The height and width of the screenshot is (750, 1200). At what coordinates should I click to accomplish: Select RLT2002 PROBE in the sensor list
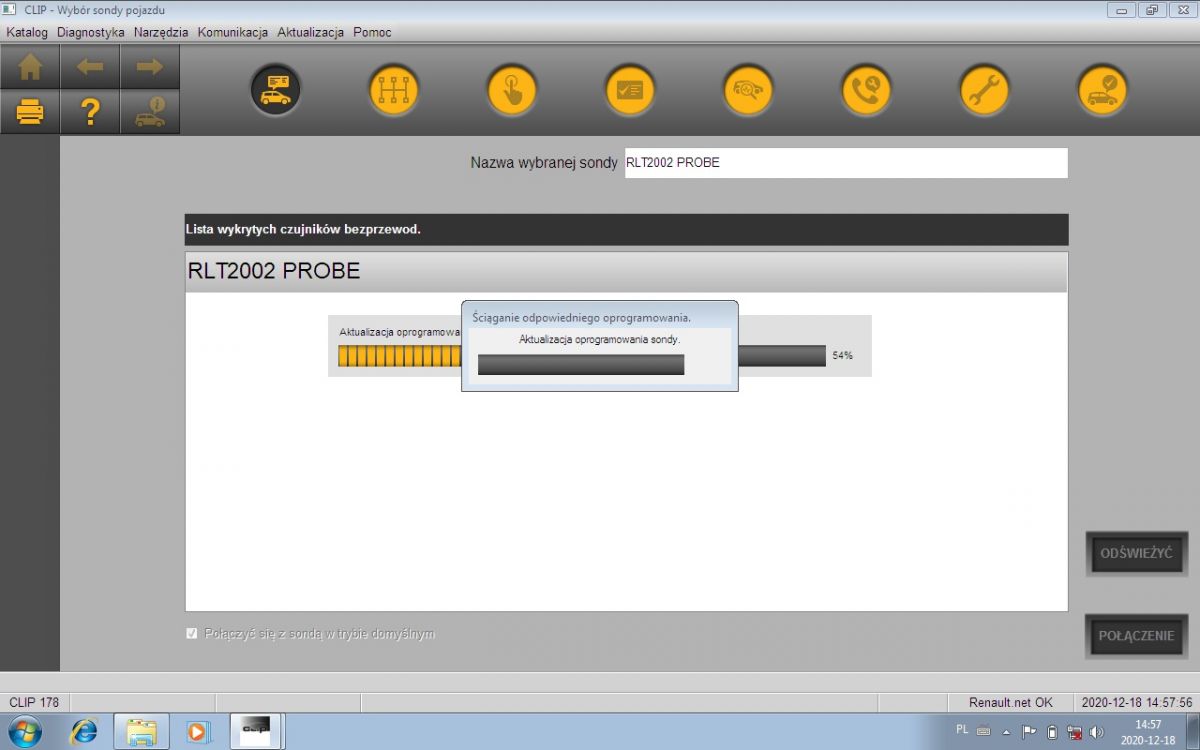[x=626, y=272]
